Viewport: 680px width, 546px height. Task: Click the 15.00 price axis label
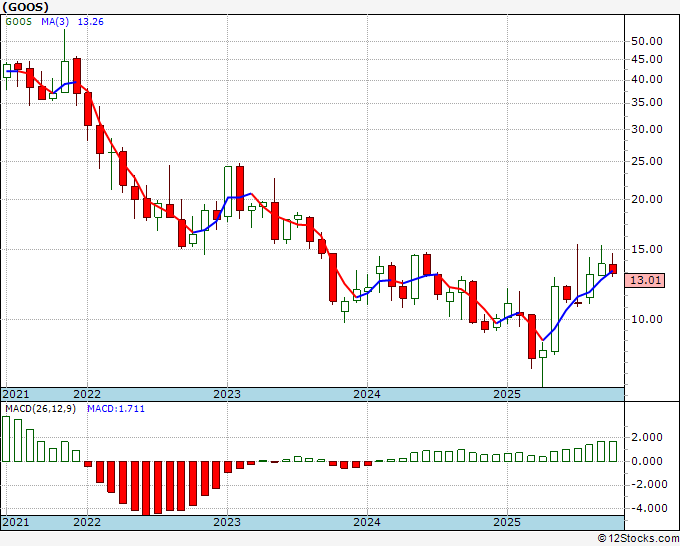(x=647, y=249)
